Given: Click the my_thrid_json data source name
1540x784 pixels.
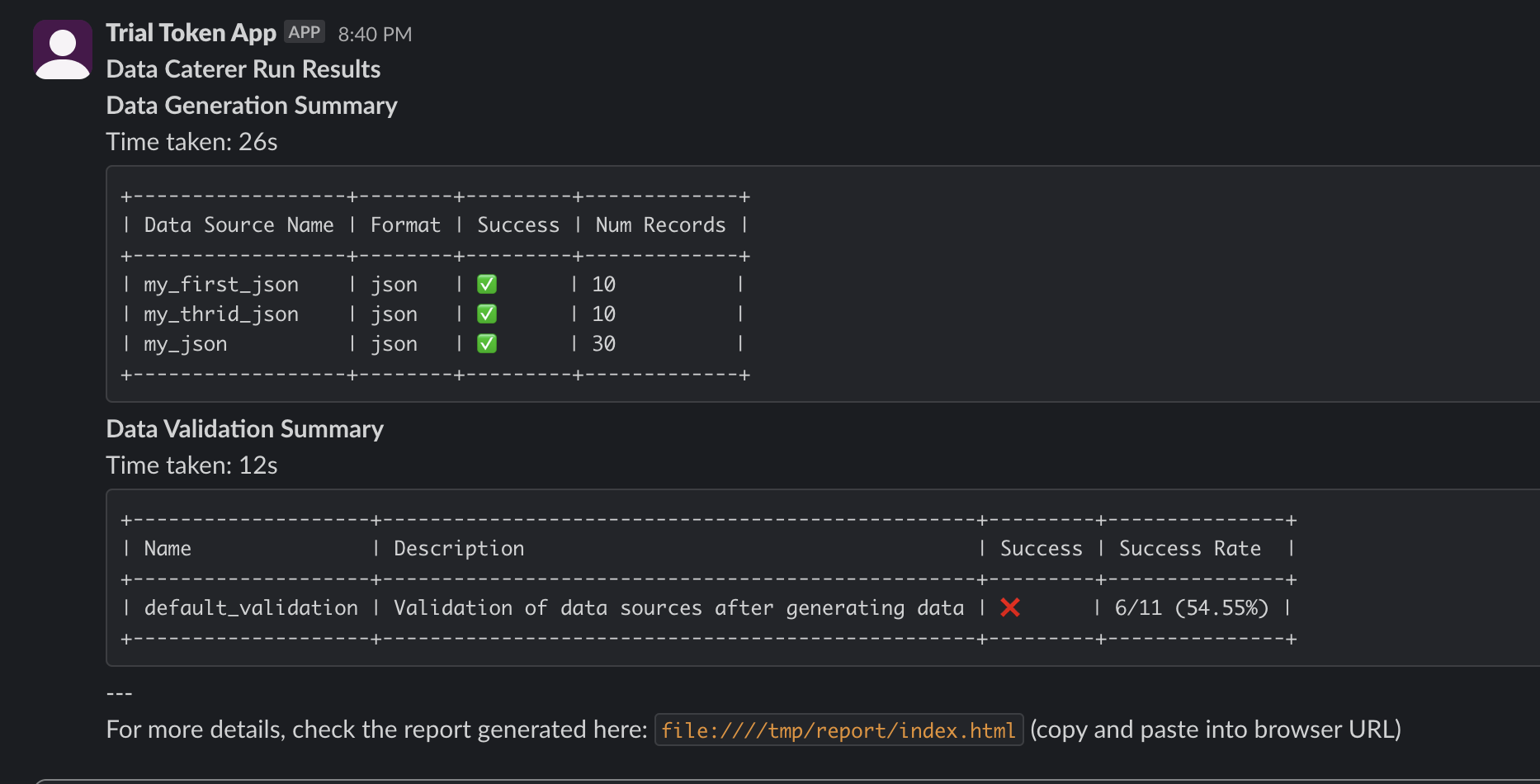Looking at the screenshot, I should click(220, 314).
